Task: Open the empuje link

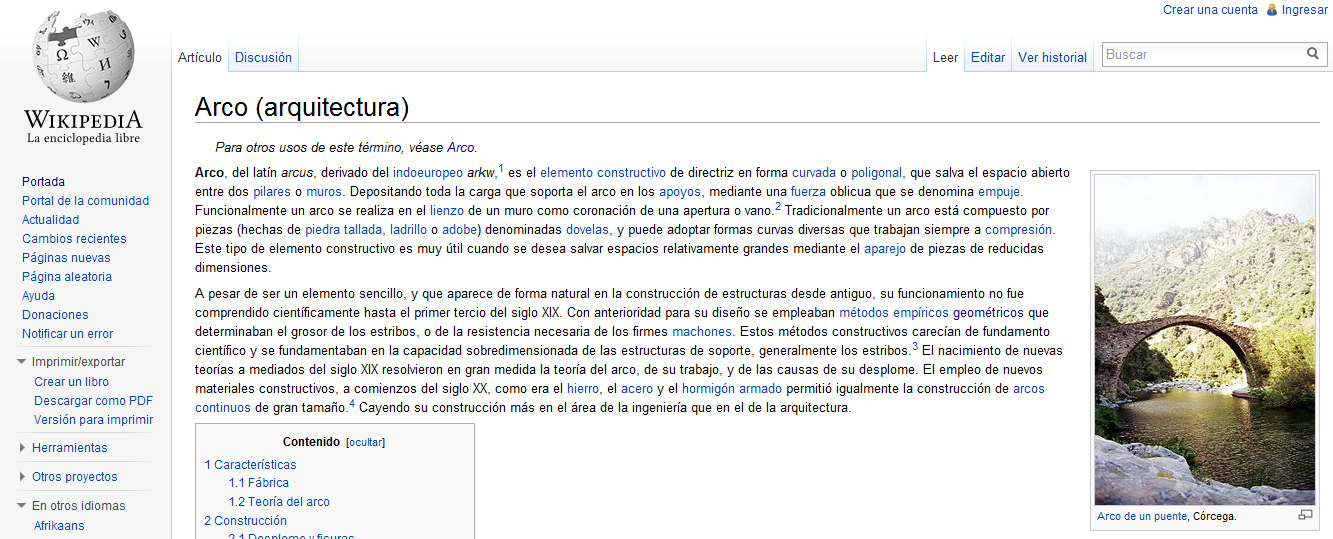Action: tap(1000, 192)
